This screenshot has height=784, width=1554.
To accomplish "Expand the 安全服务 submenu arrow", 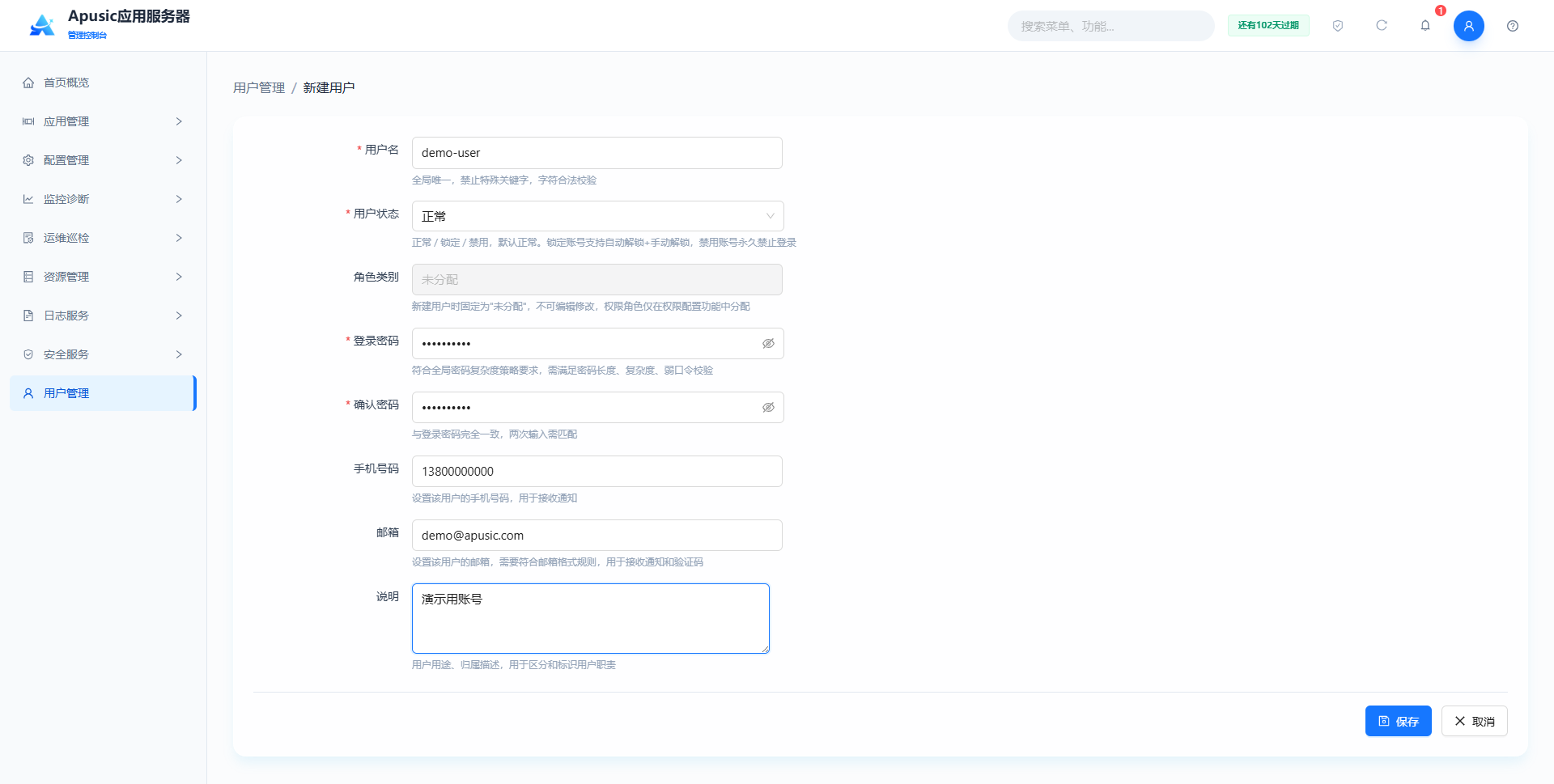I will point(179,354).
